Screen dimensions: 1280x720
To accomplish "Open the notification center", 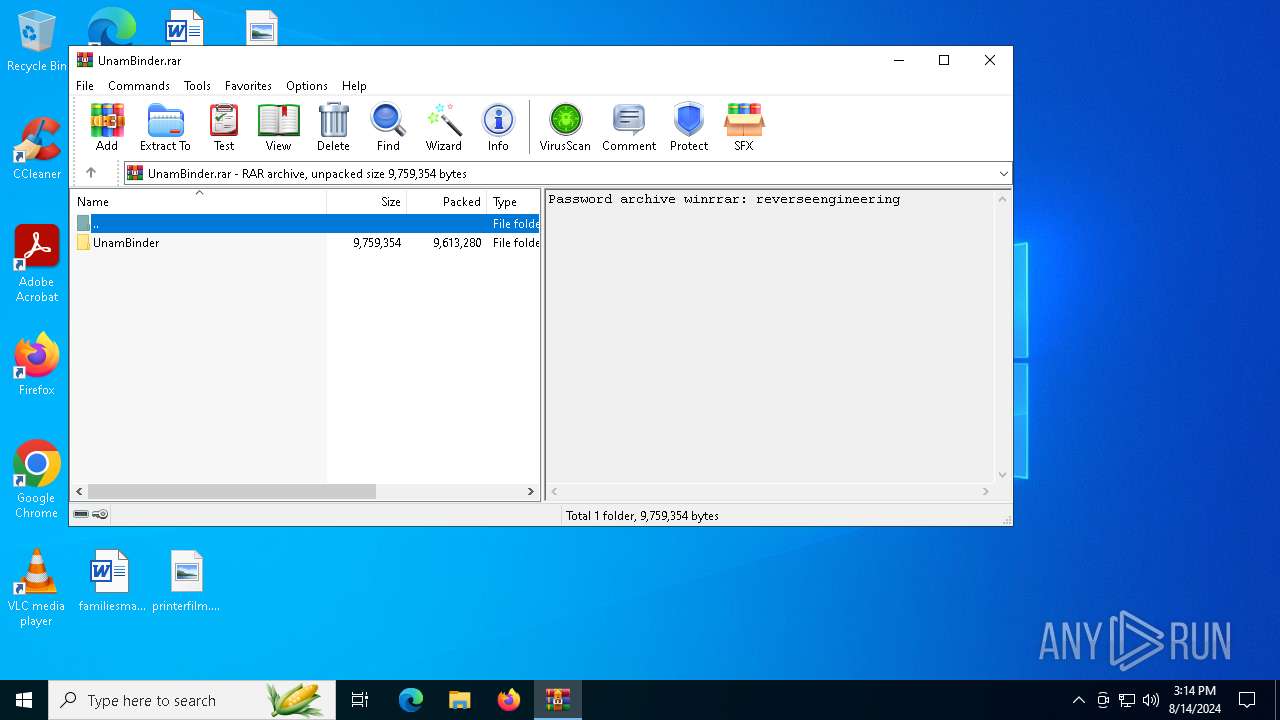I will point(1247,700).
